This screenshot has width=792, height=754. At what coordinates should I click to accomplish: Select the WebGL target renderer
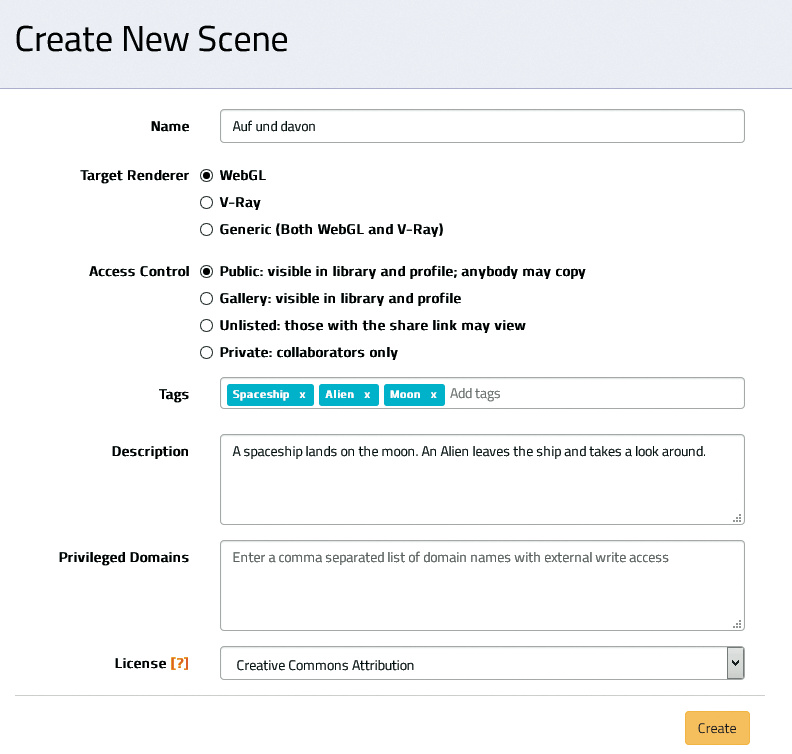click(207, 175)
